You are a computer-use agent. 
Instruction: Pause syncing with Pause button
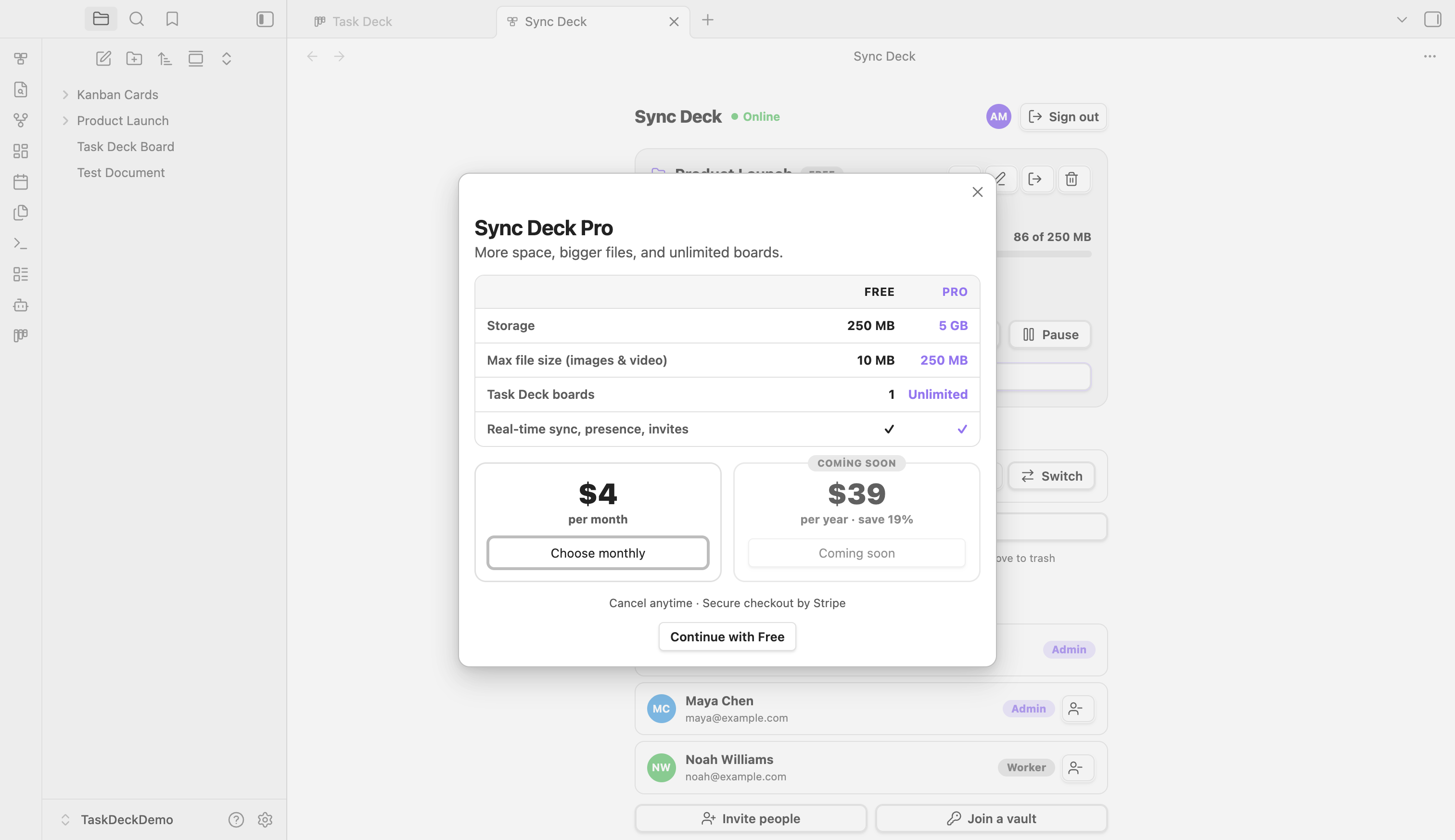[x=1050, y=335]
